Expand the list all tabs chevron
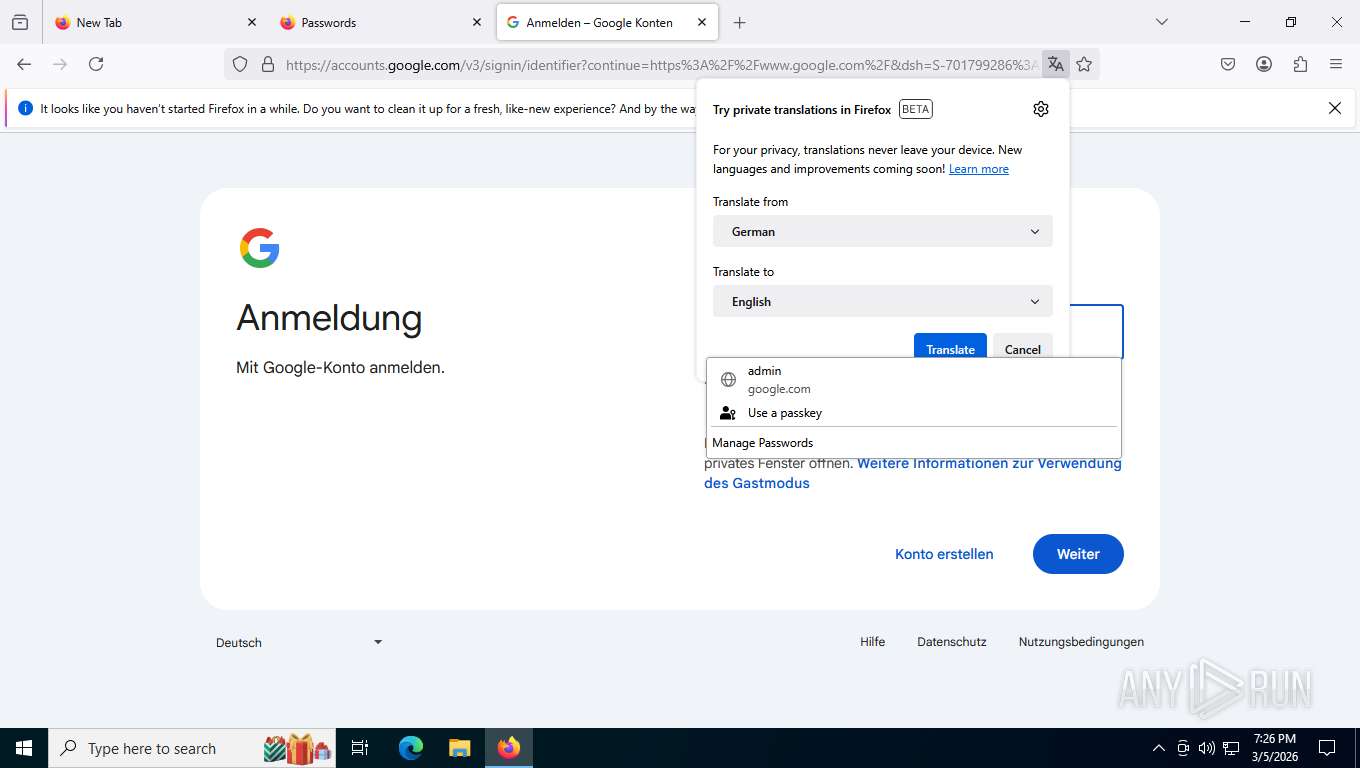 pos(1161,22)
